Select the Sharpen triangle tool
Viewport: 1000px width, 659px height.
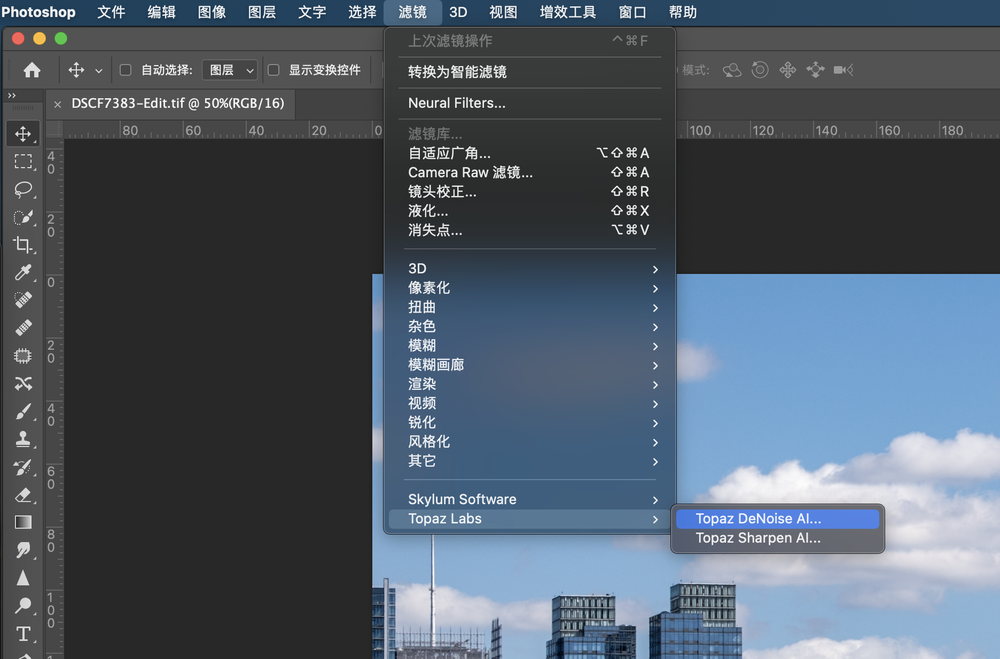tap(23, 578)
